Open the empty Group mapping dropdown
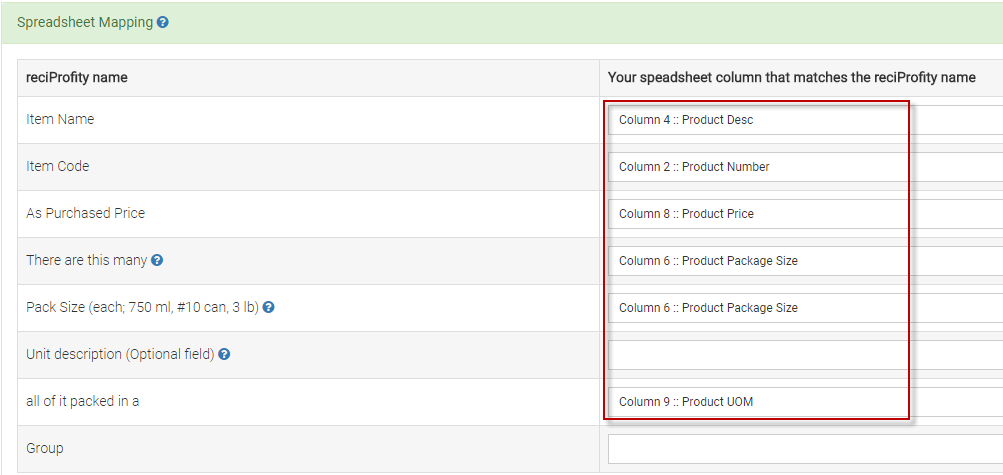 point(800,449)
